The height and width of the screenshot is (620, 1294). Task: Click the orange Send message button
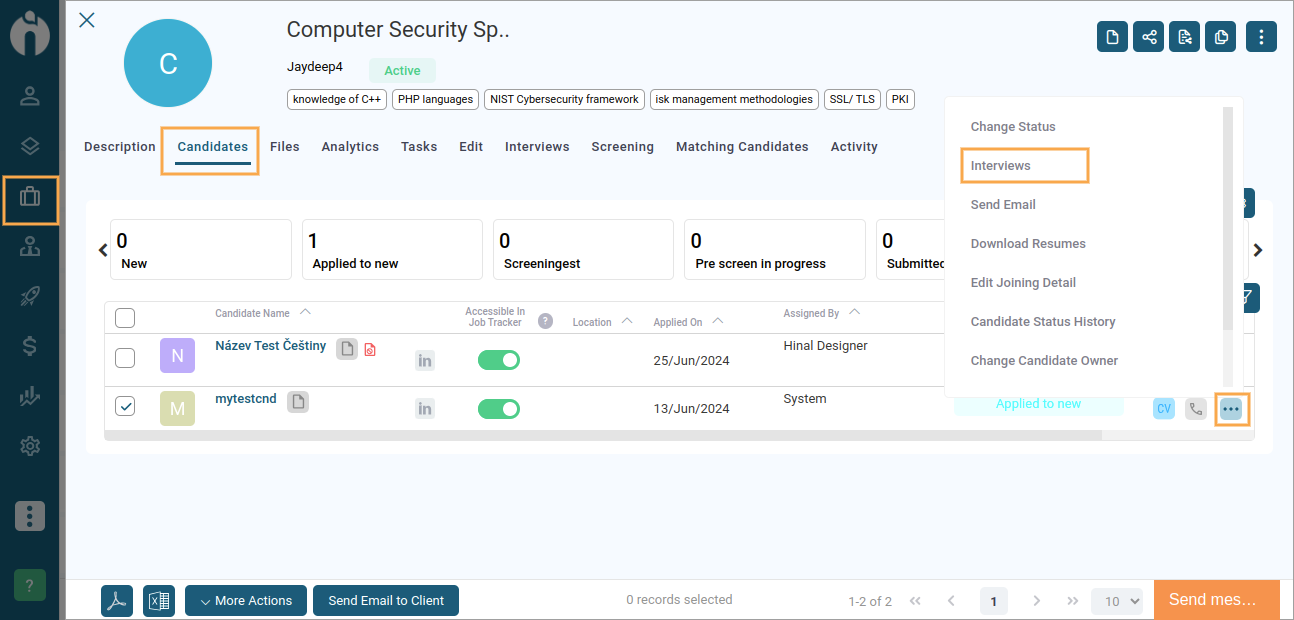(1216, 600)
